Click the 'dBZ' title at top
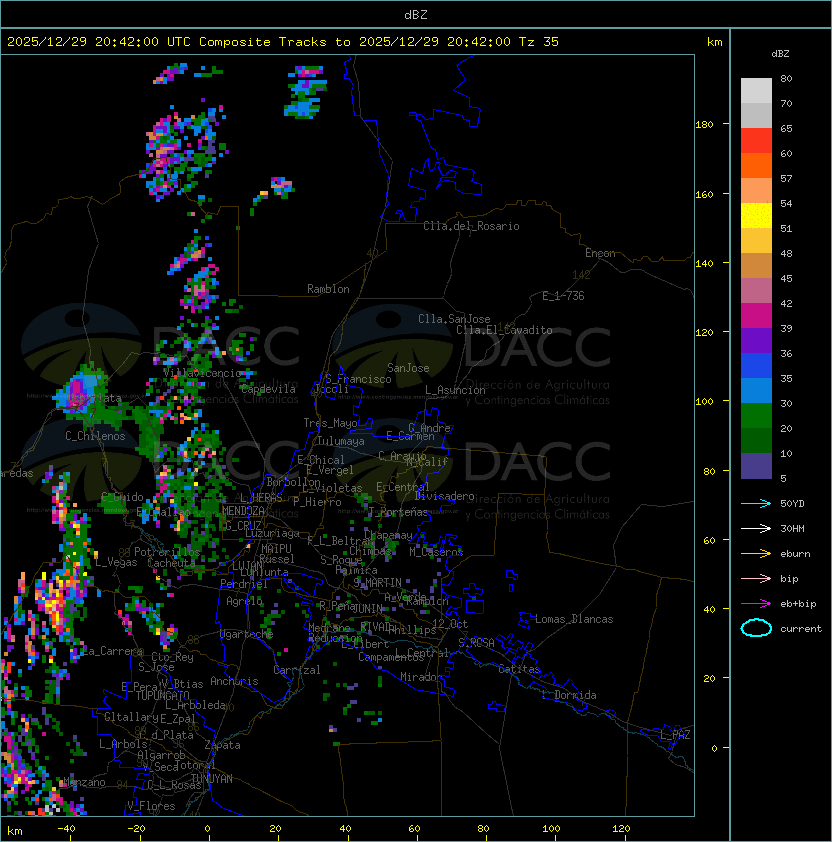The height and width of the screenshot is (842, 832). coord(416,14)
